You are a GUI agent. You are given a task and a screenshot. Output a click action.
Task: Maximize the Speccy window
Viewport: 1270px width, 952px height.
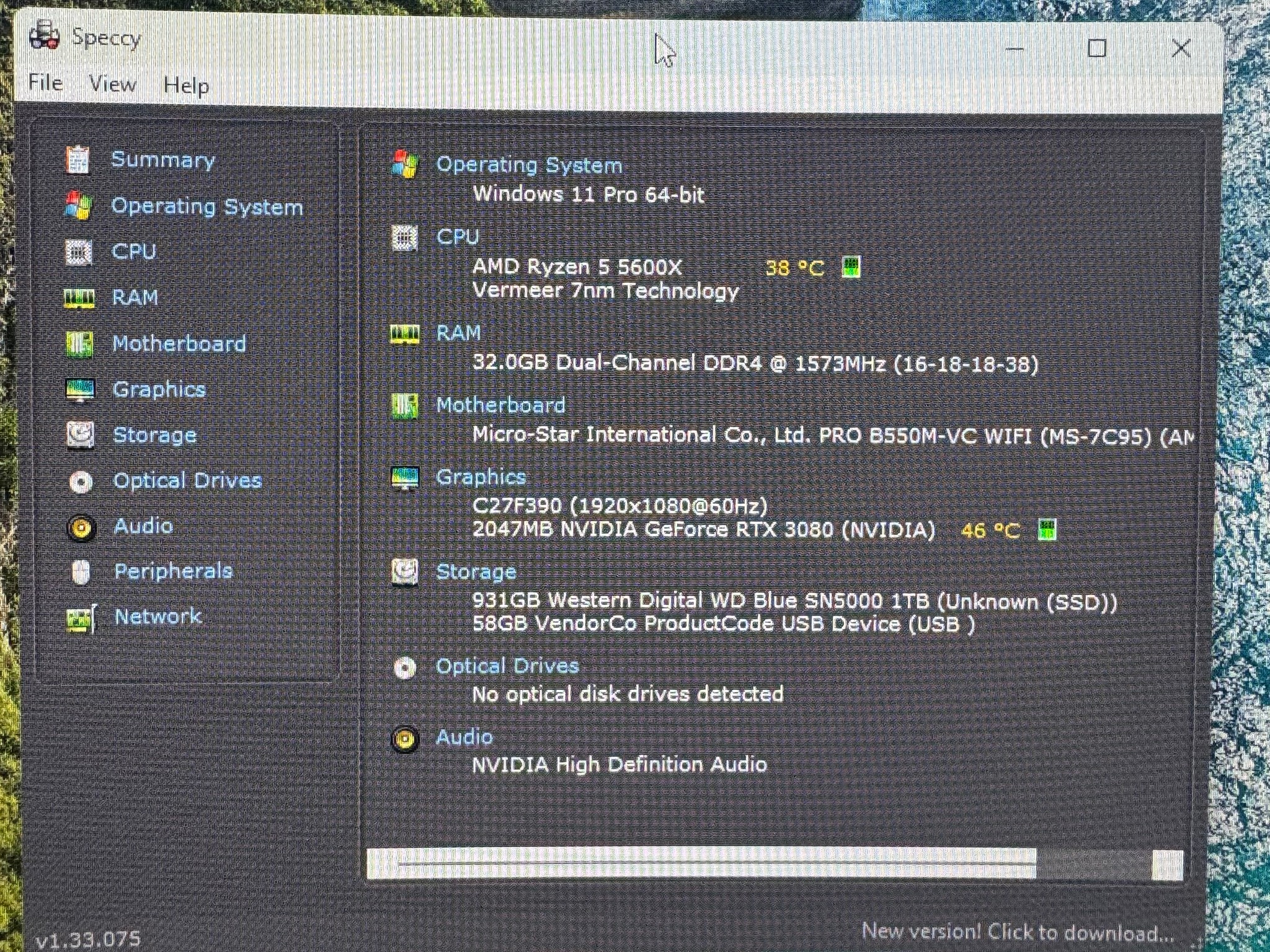coord(1097,48)
